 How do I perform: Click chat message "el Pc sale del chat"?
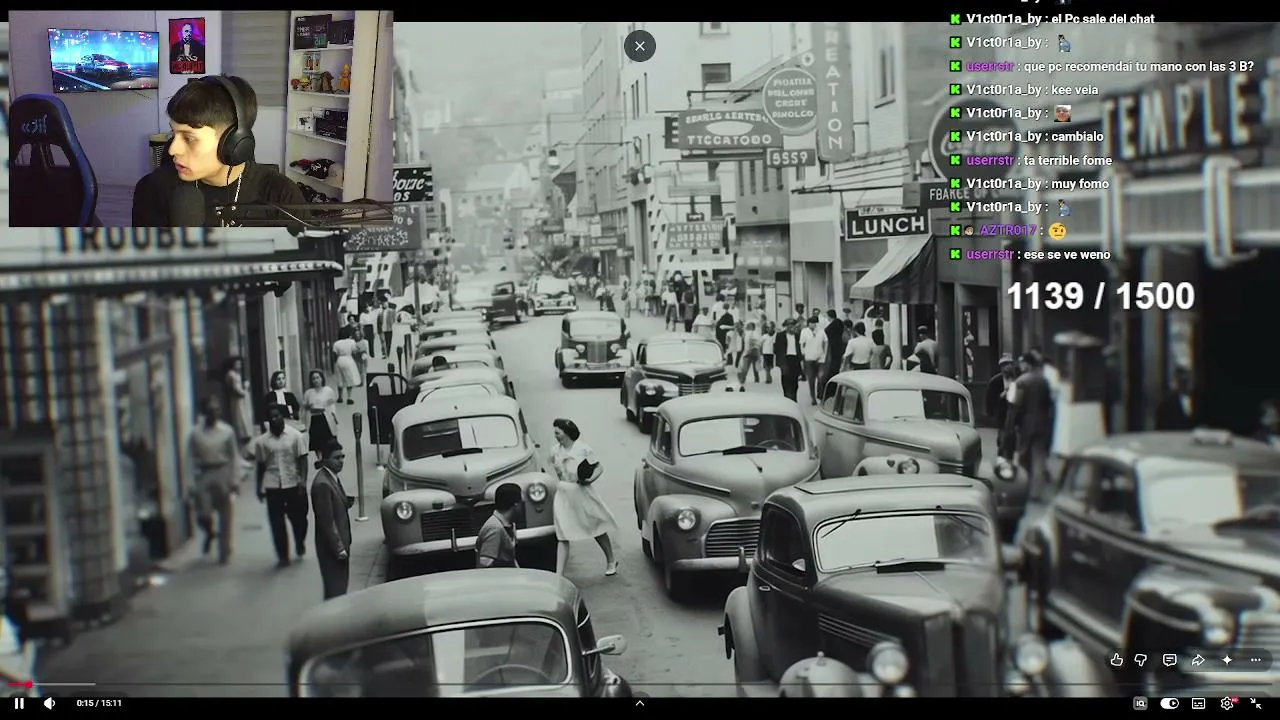(x=1105, y=19)
